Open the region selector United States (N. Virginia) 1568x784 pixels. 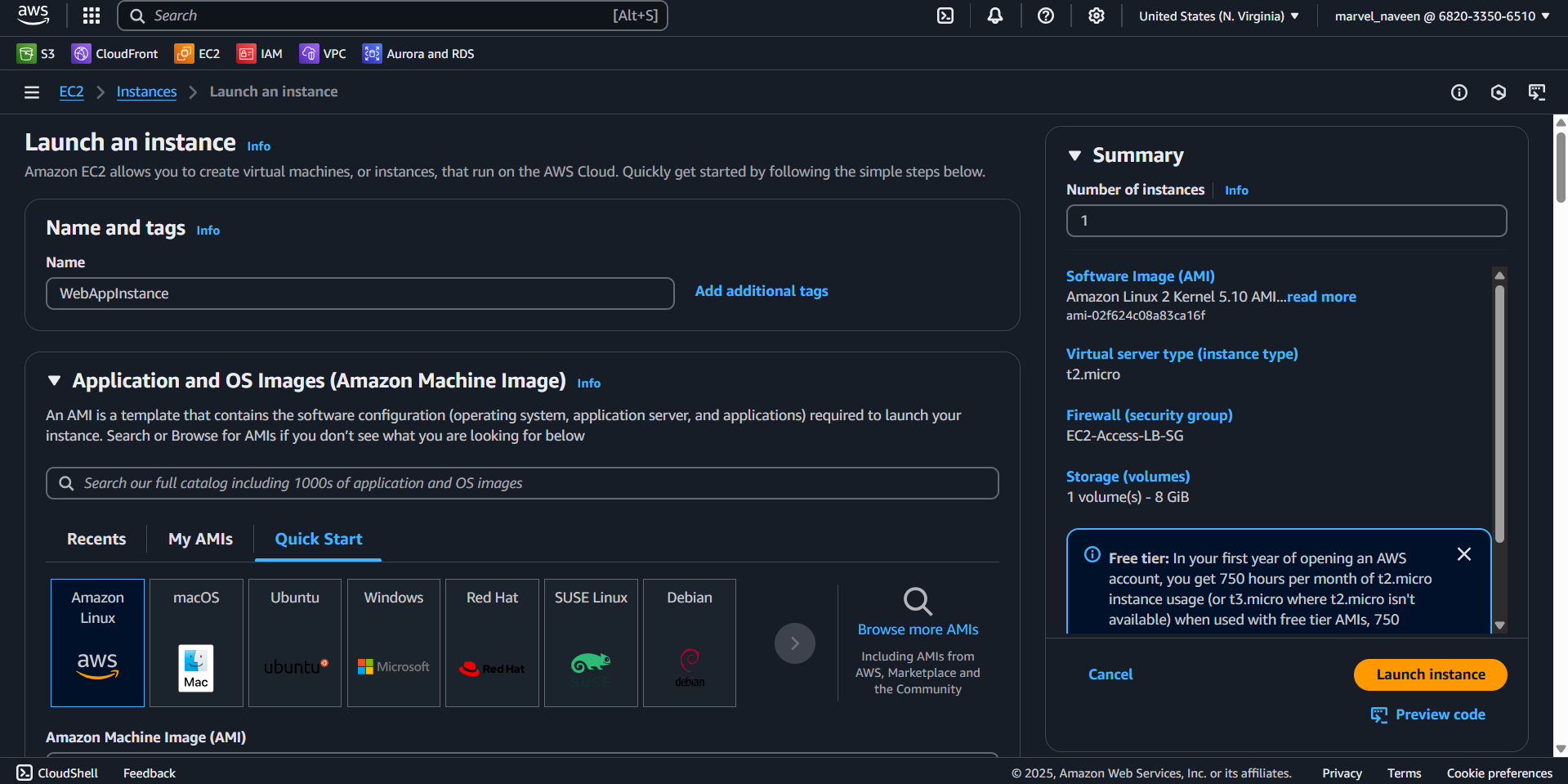(x=1219, y=16)
